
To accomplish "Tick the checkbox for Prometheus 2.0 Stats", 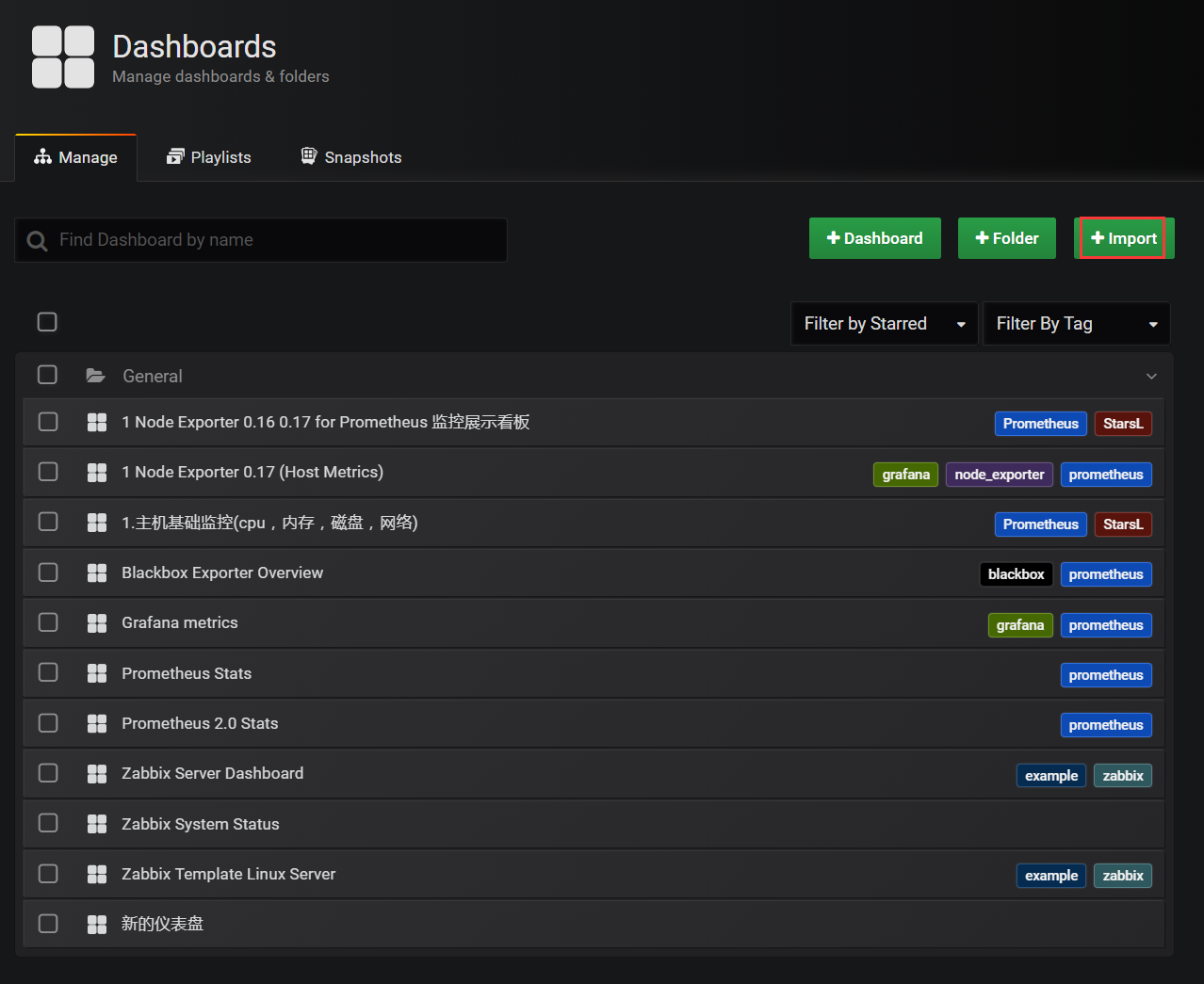I will click(x=48, y=723).
